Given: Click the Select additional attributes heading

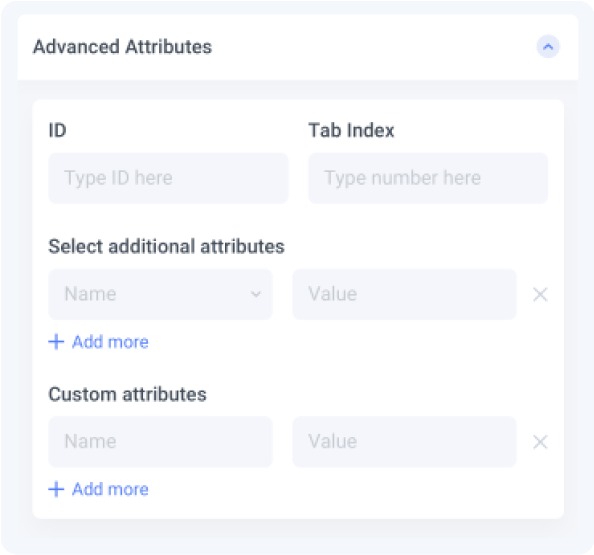Looking at the screenshot, I should tap(166, 246).
